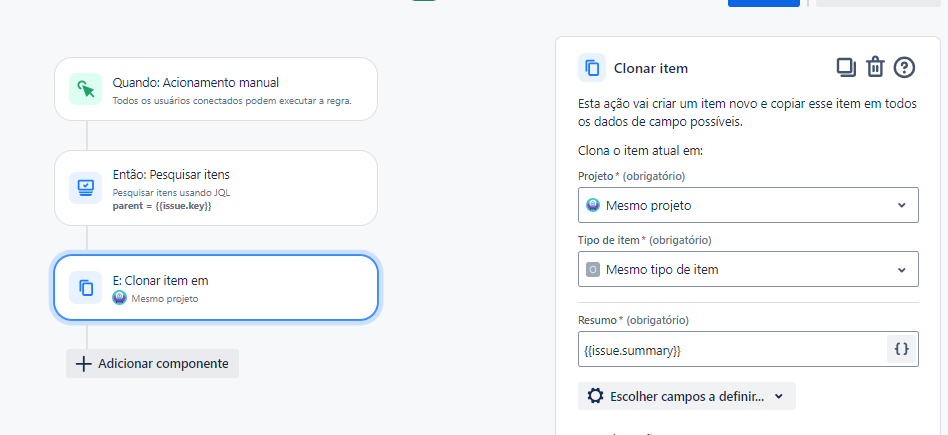Click the green manual trigger cursor icon
This screenshot has width=948, height=435.
click(x=86, y=89)
